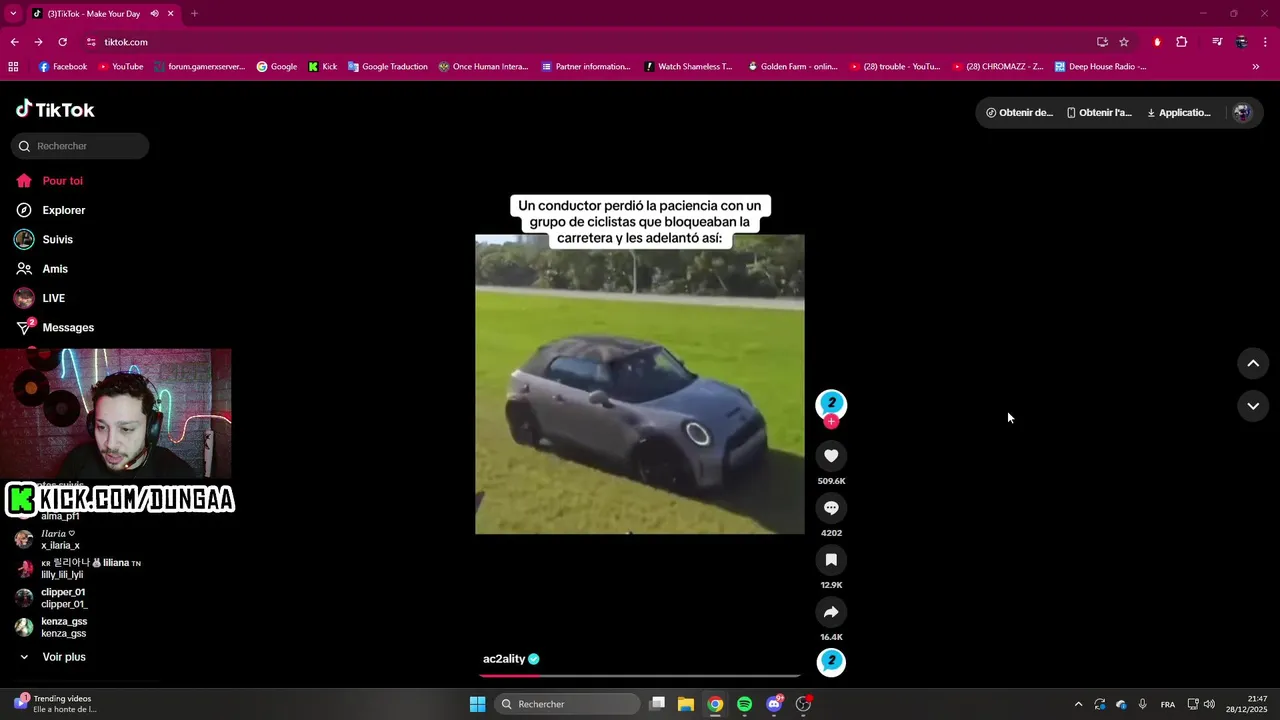Open Task View on taskbar

(x=657, y=704)
